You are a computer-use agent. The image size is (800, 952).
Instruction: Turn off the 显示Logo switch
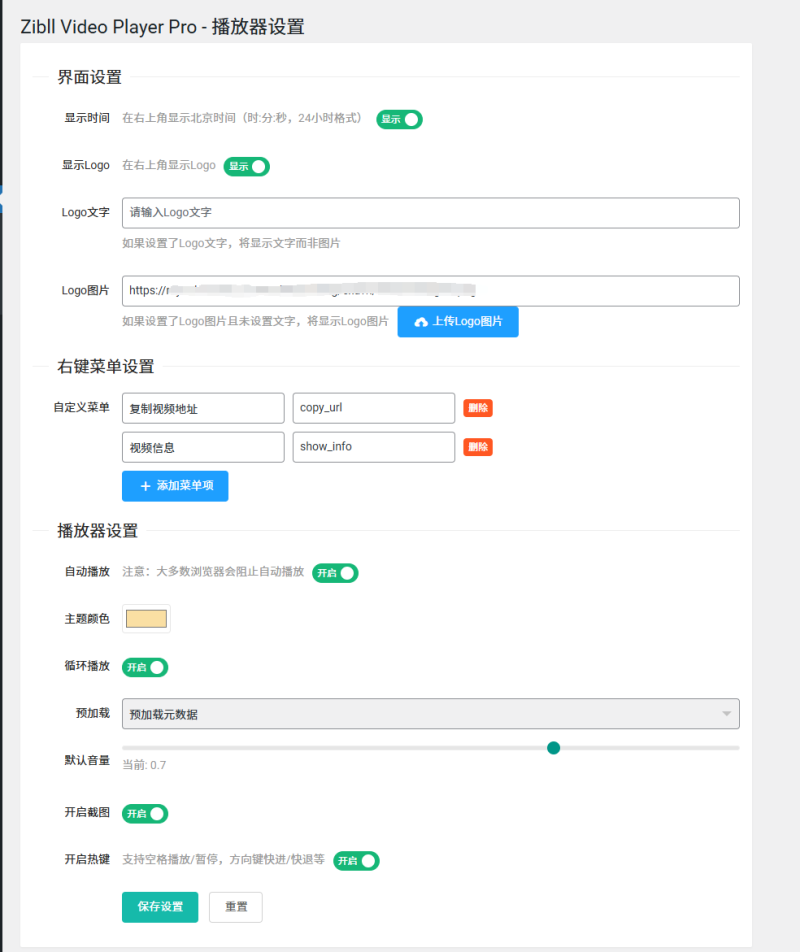click(246, 166)
